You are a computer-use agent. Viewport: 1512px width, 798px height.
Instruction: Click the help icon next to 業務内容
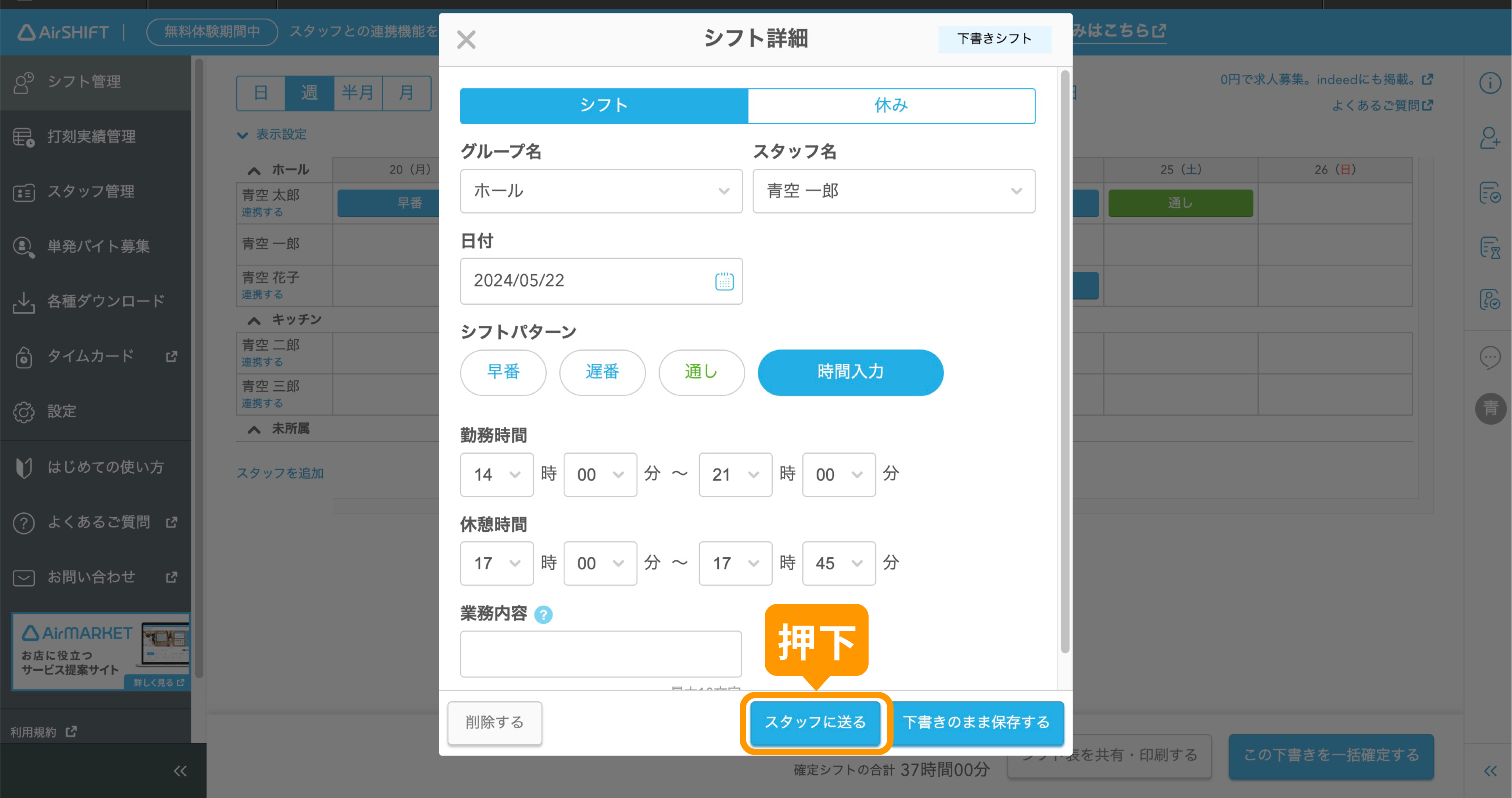click(544, 614)
